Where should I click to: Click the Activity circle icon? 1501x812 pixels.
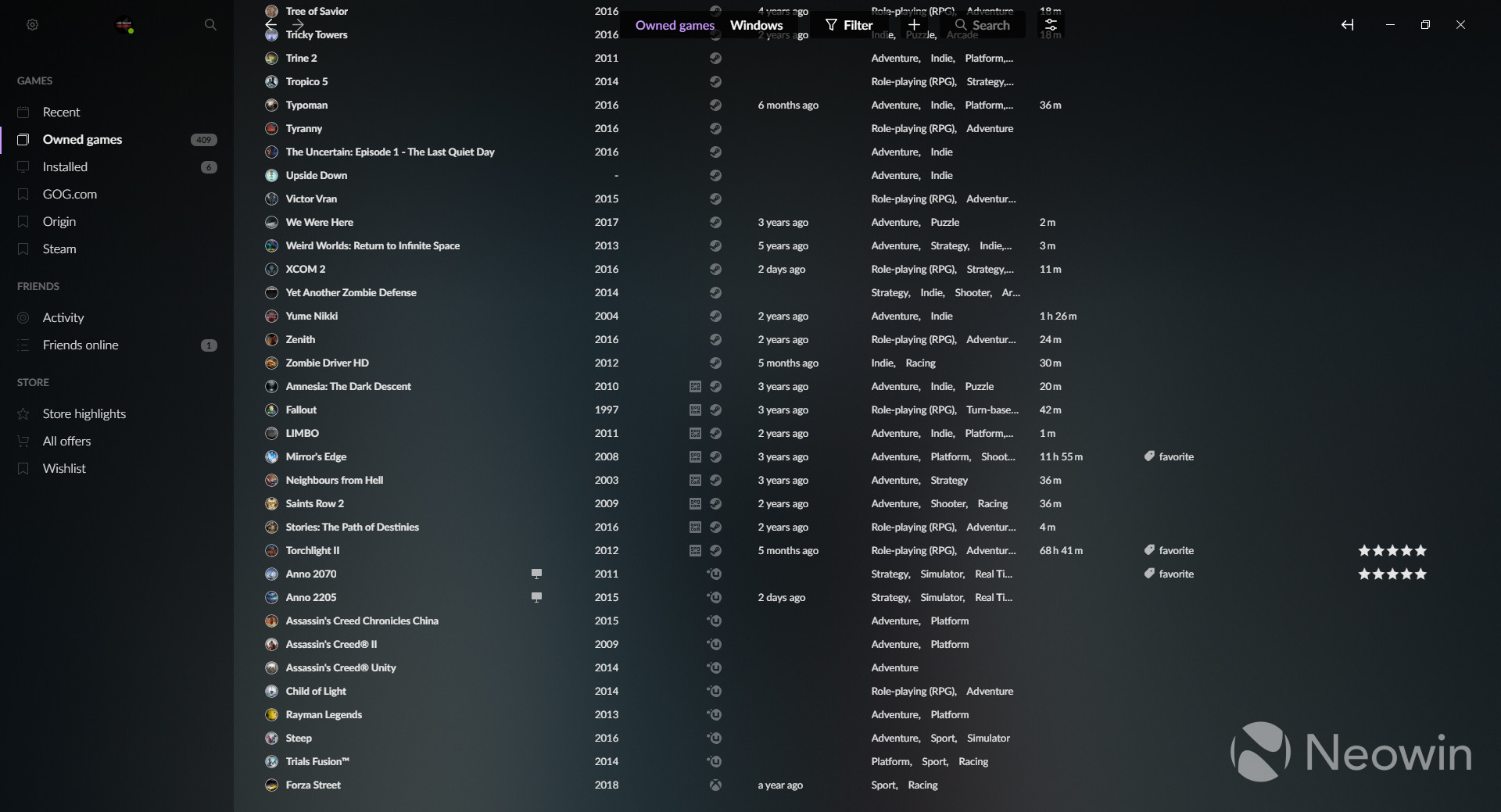tap(23, 317)
